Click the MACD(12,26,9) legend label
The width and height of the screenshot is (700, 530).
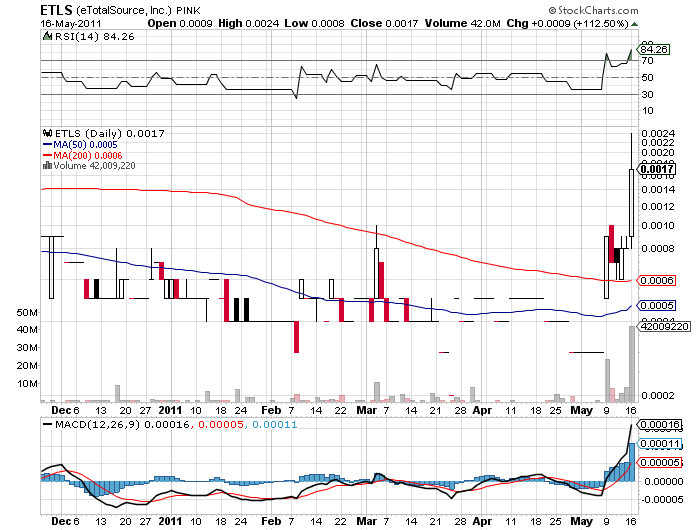tap(97, 424)
